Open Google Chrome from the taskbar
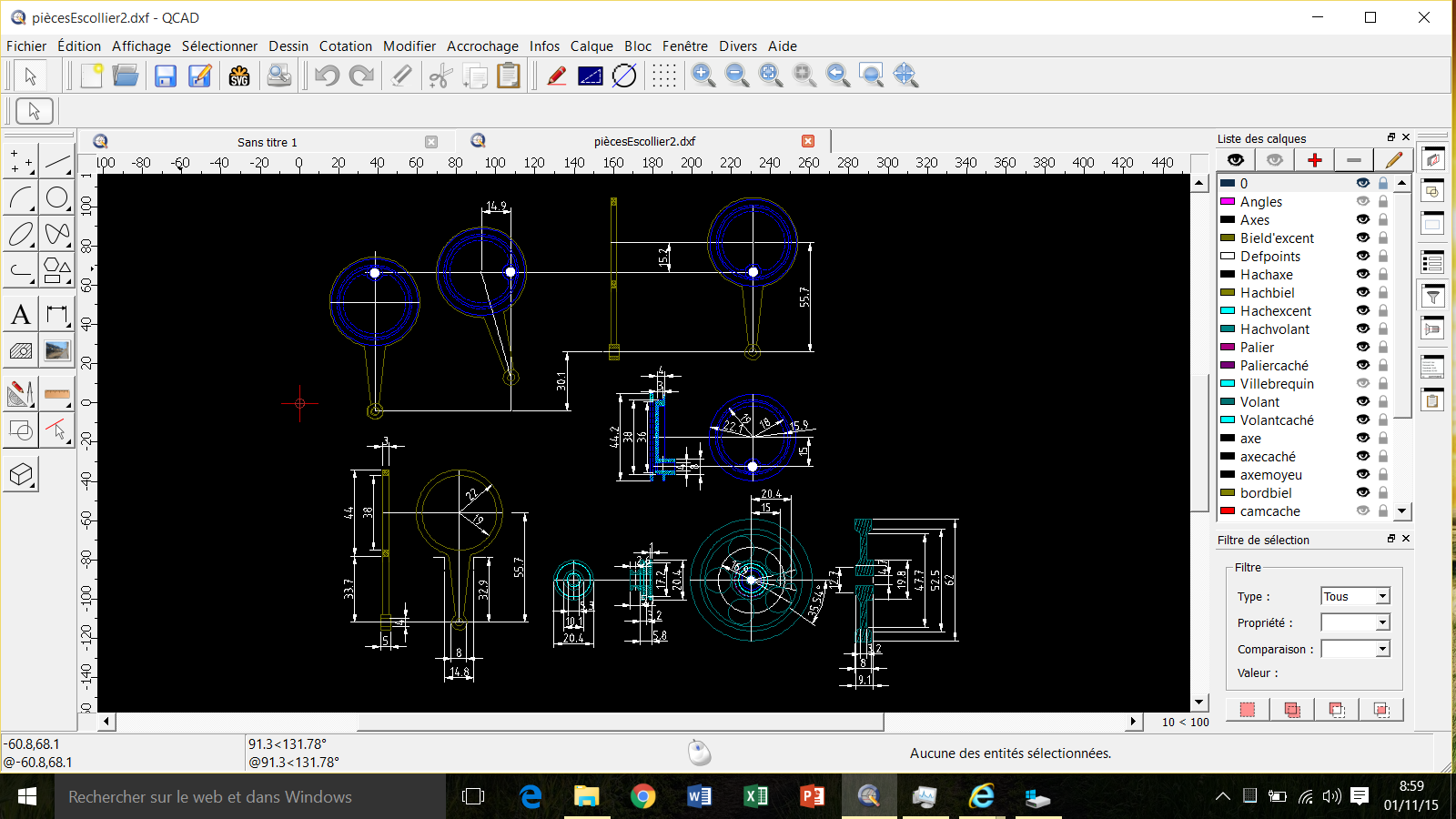 tap(642, 797)
